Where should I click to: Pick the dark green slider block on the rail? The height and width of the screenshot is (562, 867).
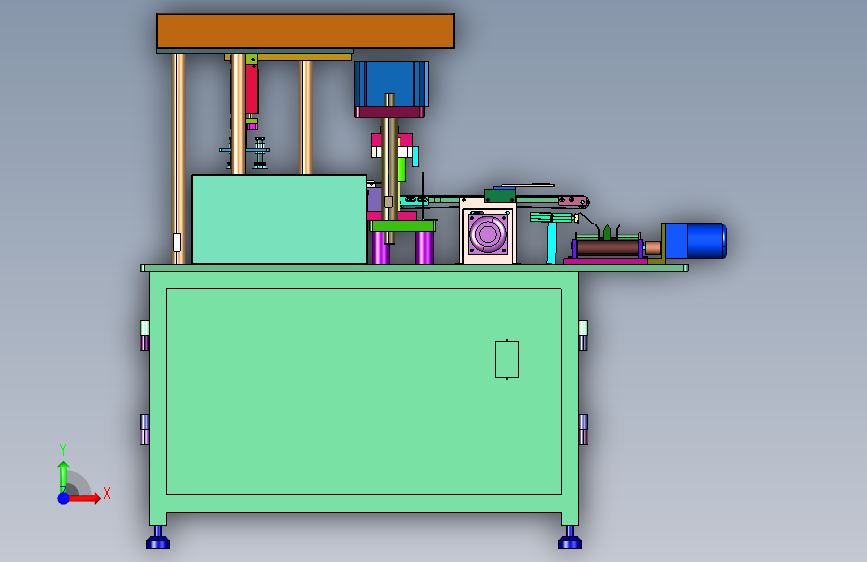(x=500, y=196)
